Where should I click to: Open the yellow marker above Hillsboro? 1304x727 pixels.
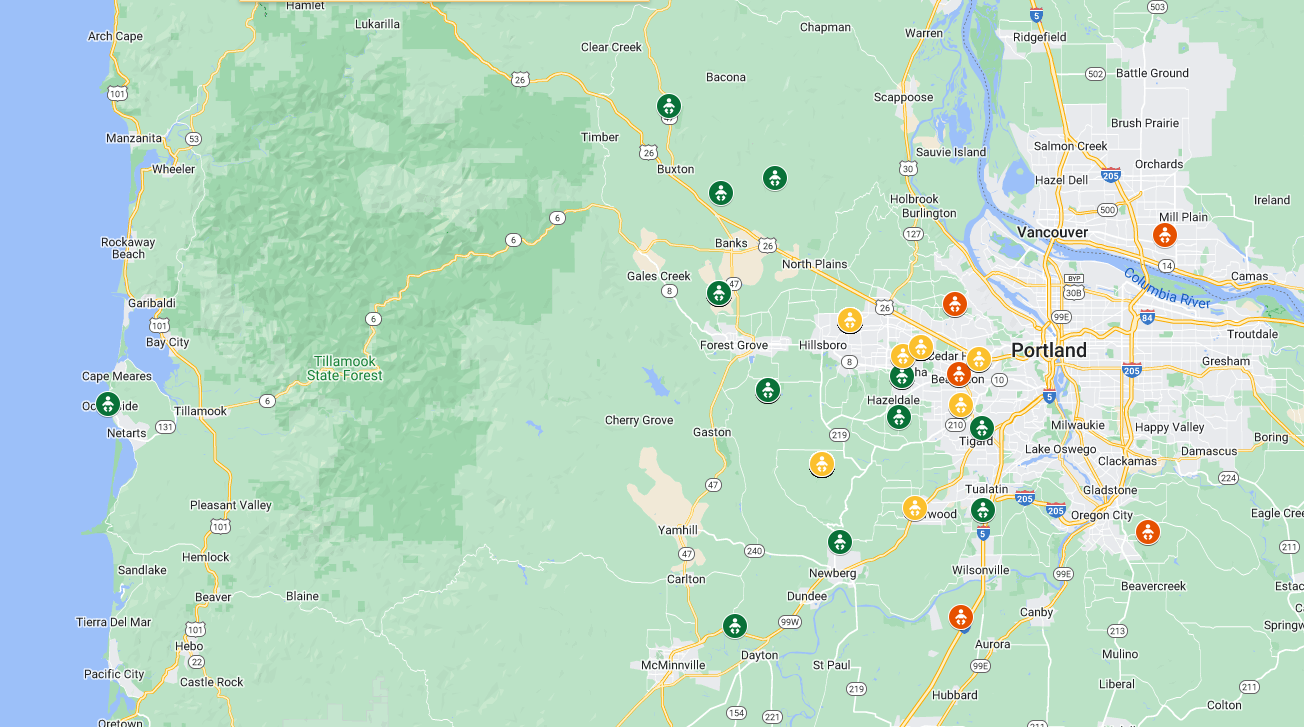849,320
